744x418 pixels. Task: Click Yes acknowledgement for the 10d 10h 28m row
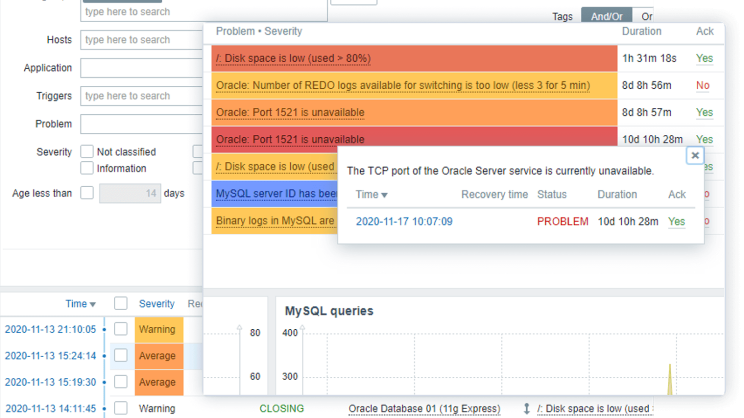704,139
